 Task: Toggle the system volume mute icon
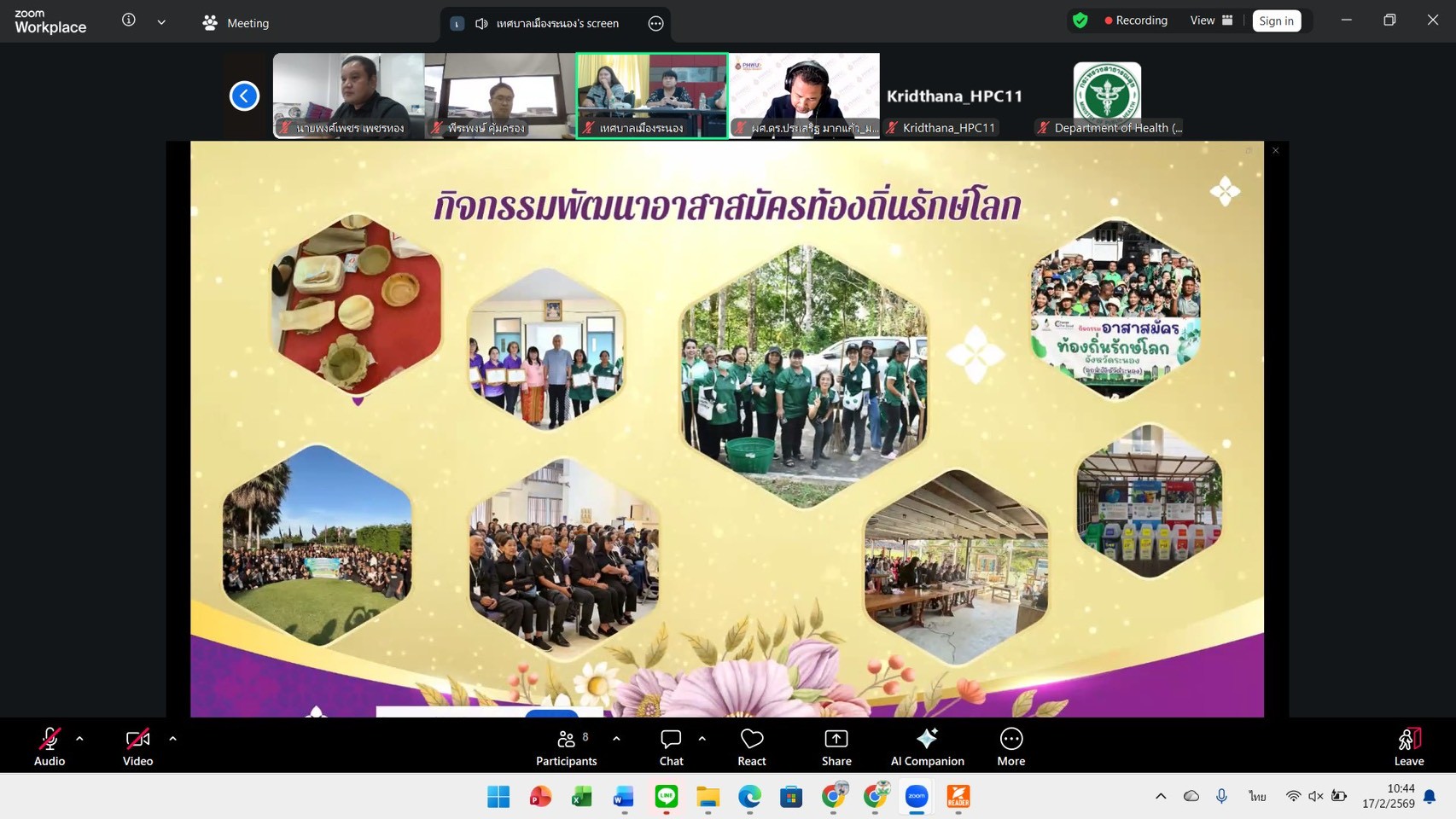(x=1315, y=796)
